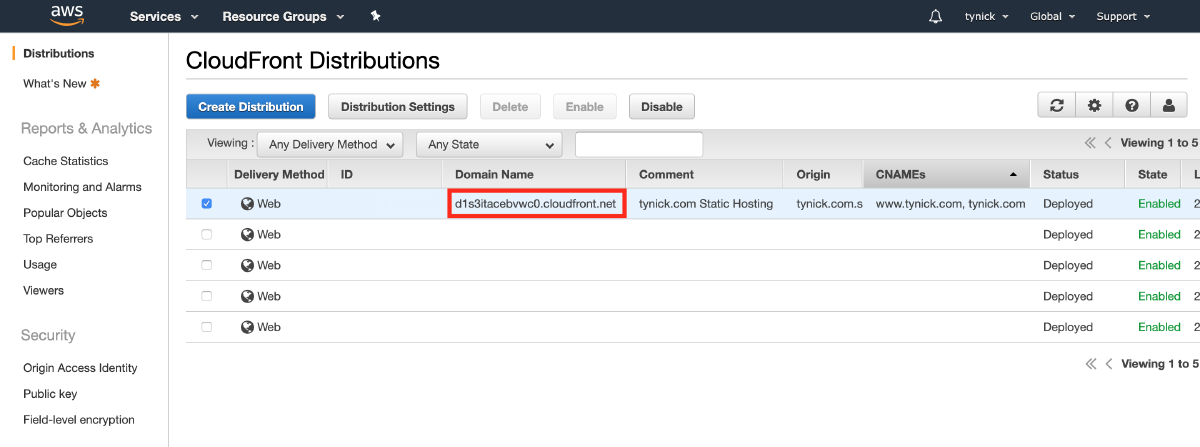Go to first page double-arrow in top pager
This screenshot has height=447, width=1200.
(x=1091, y=143)
